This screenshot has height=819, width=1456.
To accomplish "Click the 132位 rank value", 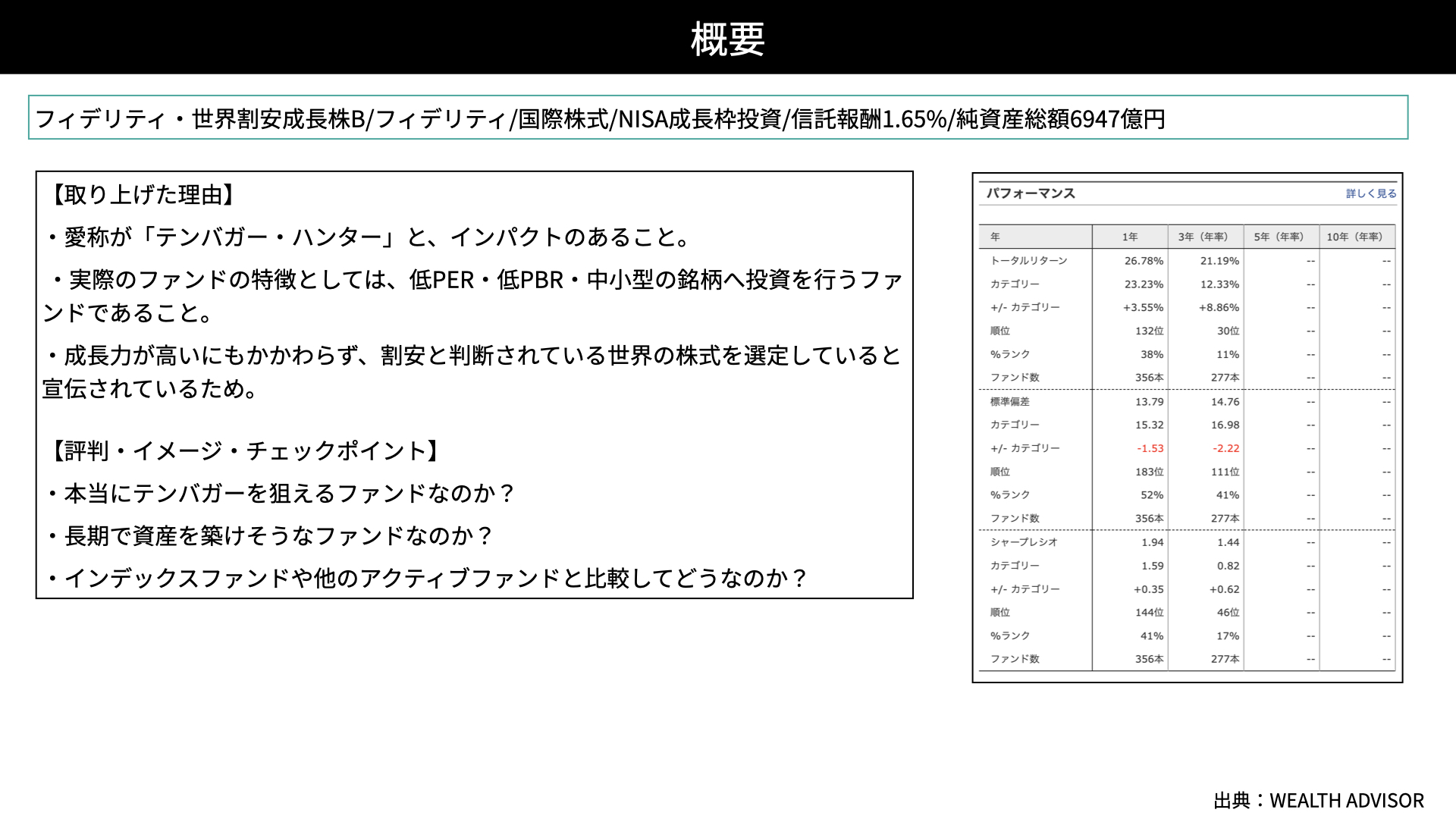I will [x=1149, y=331].
